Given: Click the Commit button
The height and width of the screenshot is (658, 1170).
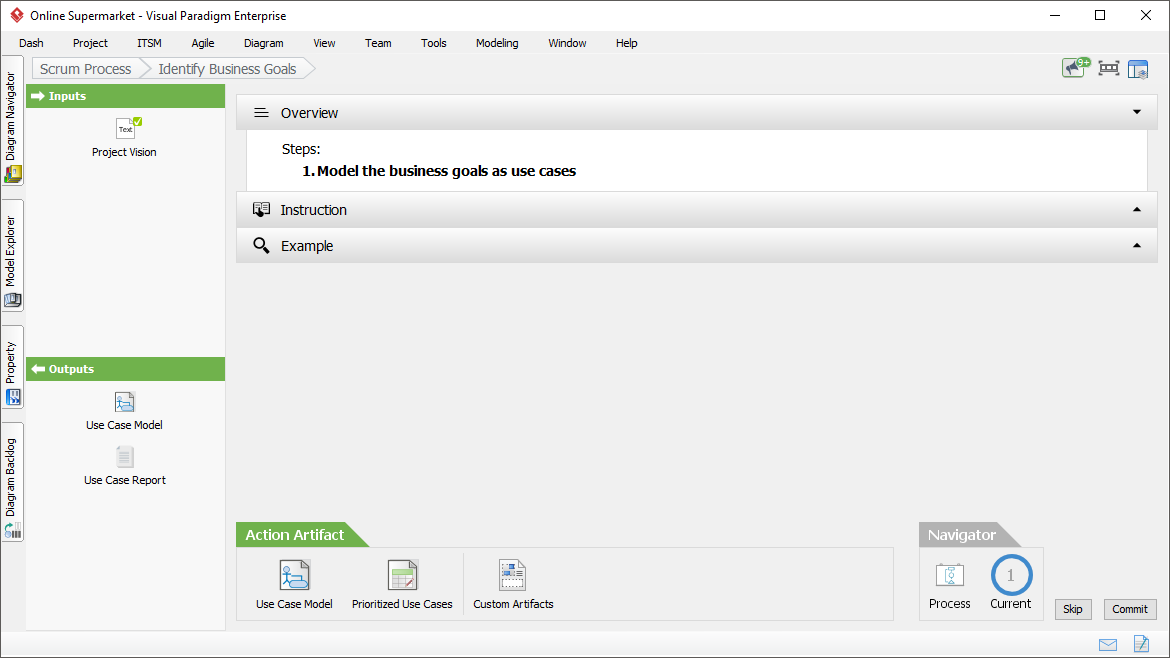Looking at the screenshot, I should 1130,609.
